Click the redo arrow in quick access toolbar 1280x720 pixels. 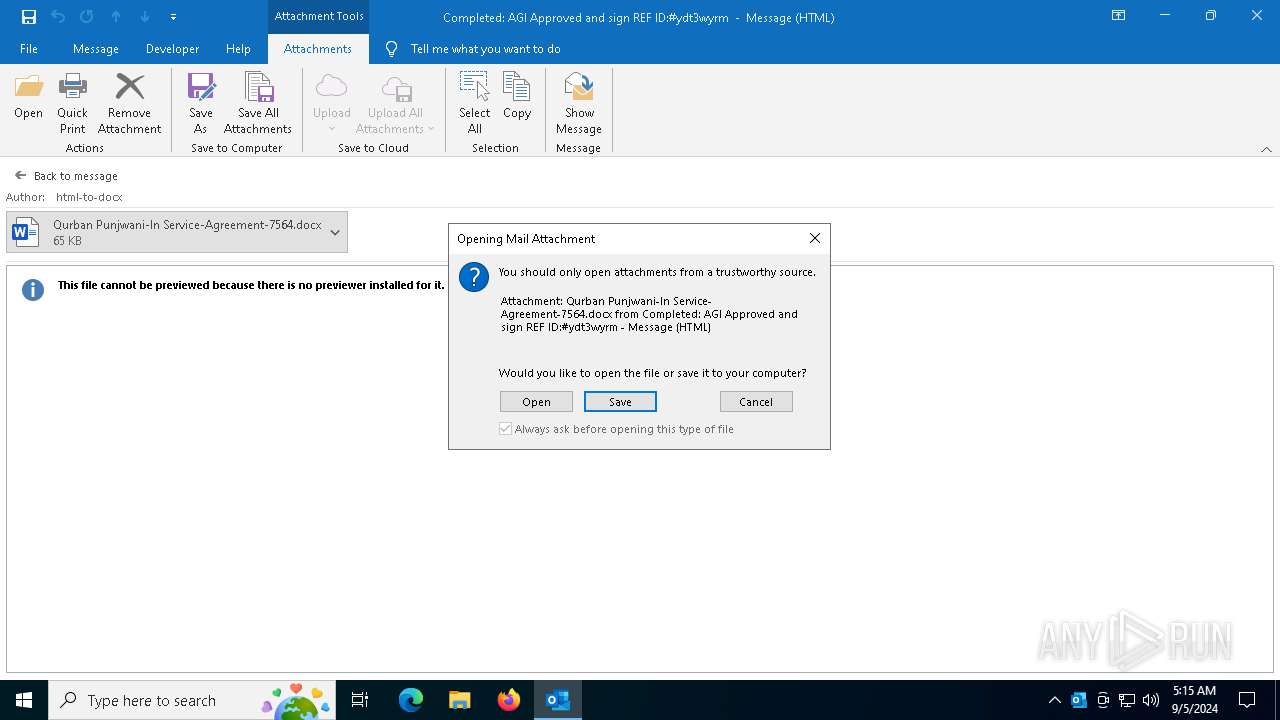[x=87, y=17]
